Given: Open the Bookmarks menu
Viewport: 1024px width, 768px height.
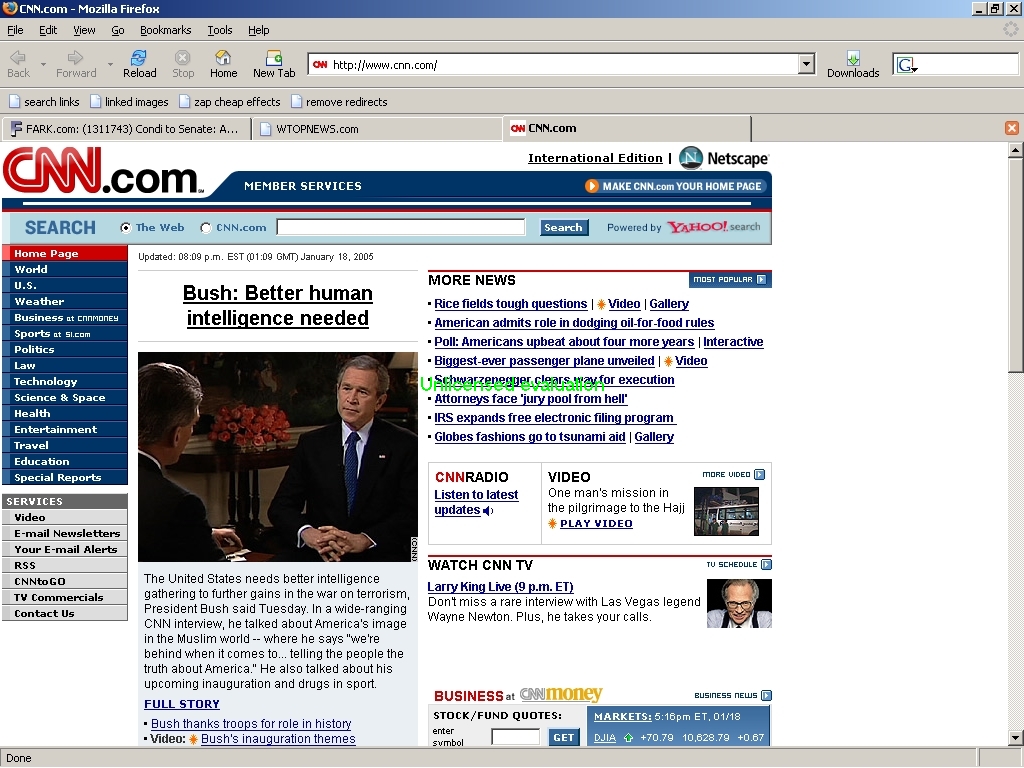Looking at the screenshot, I should [165, 30].
